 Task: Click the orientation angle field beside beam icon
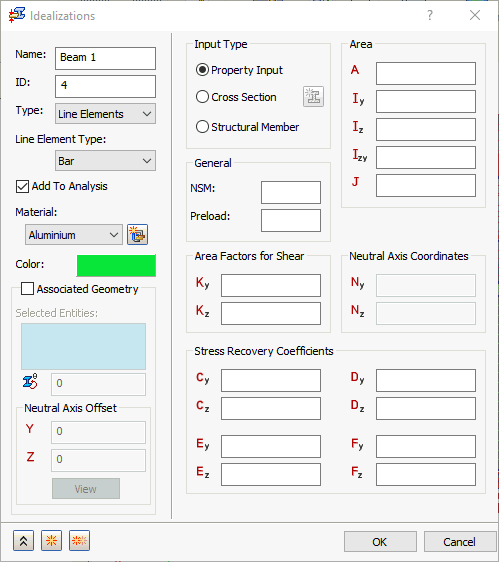pos(98,384)
